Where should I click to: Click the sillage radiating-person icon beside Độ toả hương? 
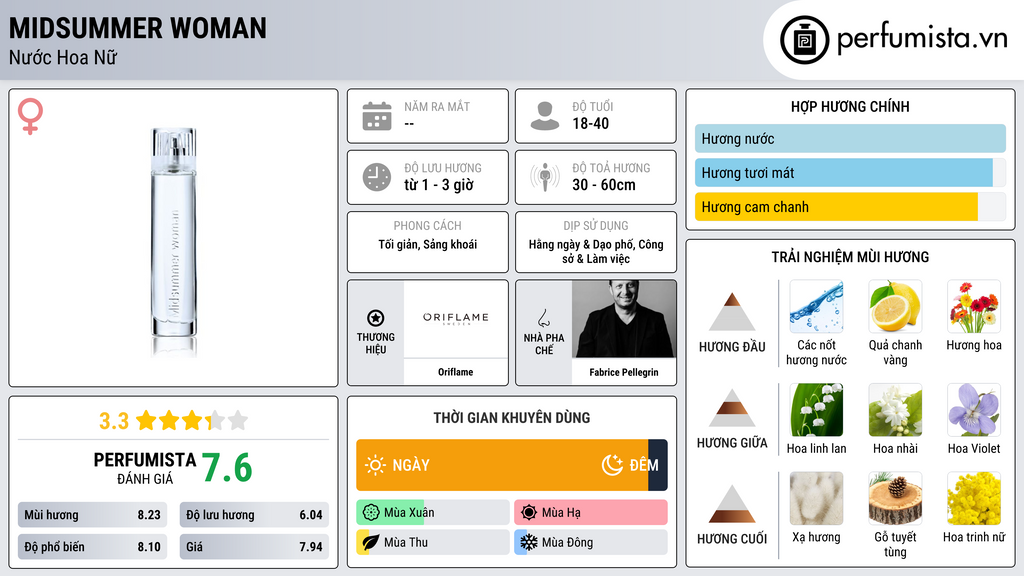[x=545, y=177]
